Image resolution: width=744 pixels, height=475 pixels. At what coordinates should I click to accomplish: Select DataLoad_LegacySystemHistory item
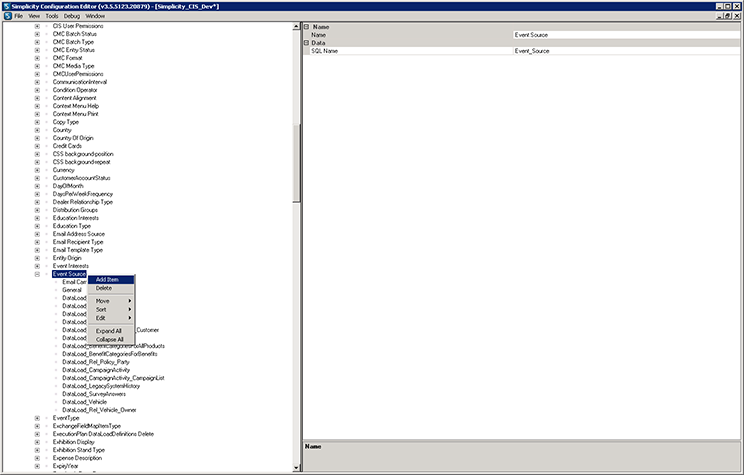coord(101,386)
